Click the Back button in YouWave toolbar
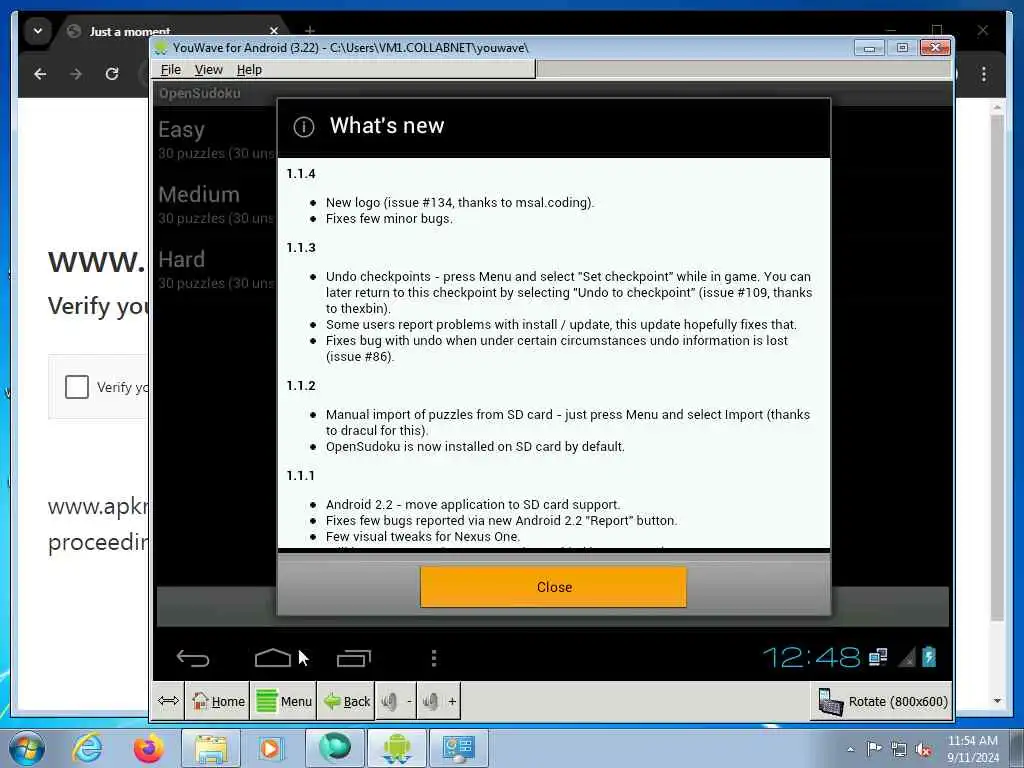The width and height of the screenshot is (1024, 768). pyautogui.click(x=346, y=701)
